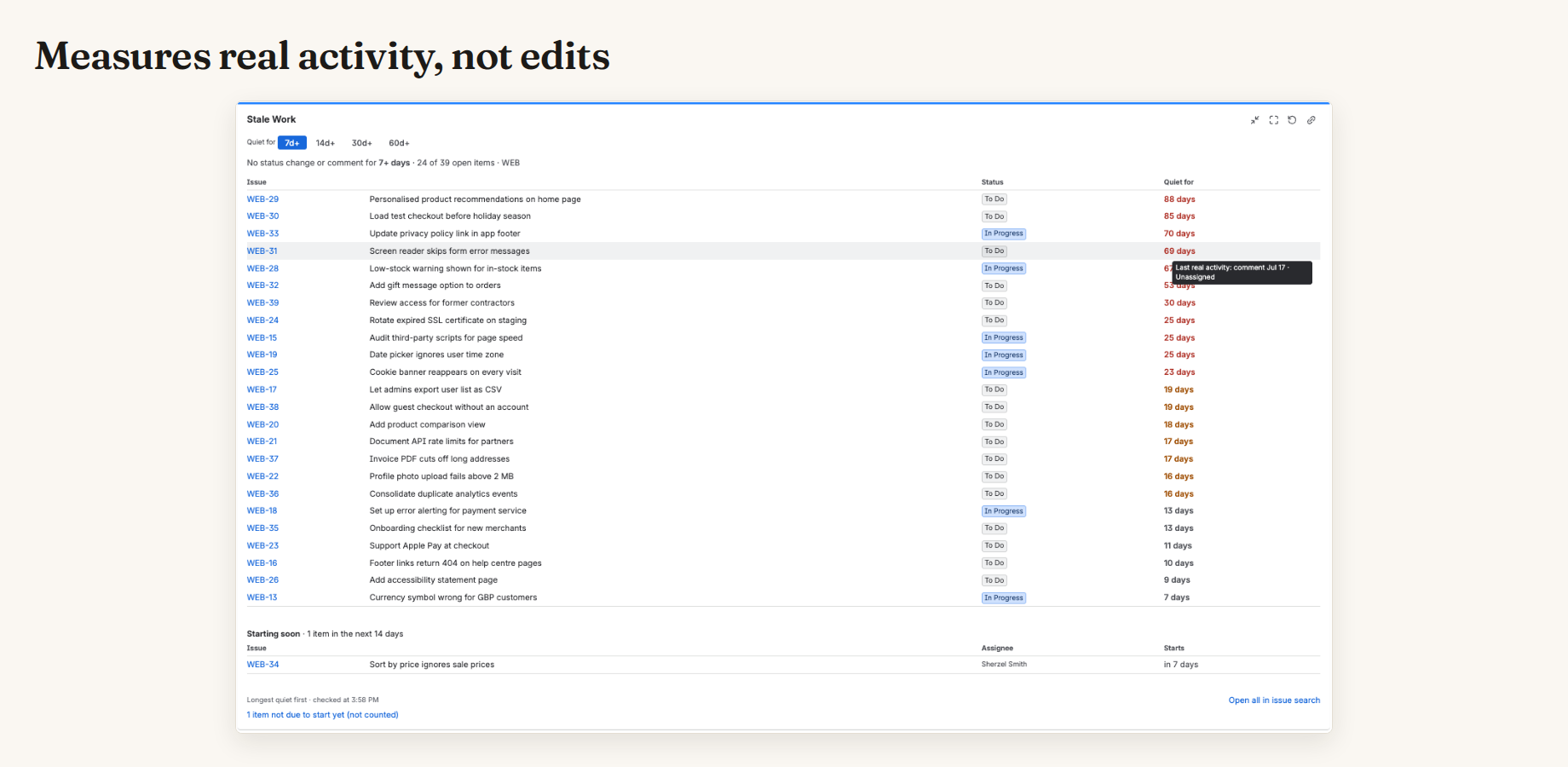Open issue WEB-13 link
This screenshot has height=767, width=1568.
(262, 597)
